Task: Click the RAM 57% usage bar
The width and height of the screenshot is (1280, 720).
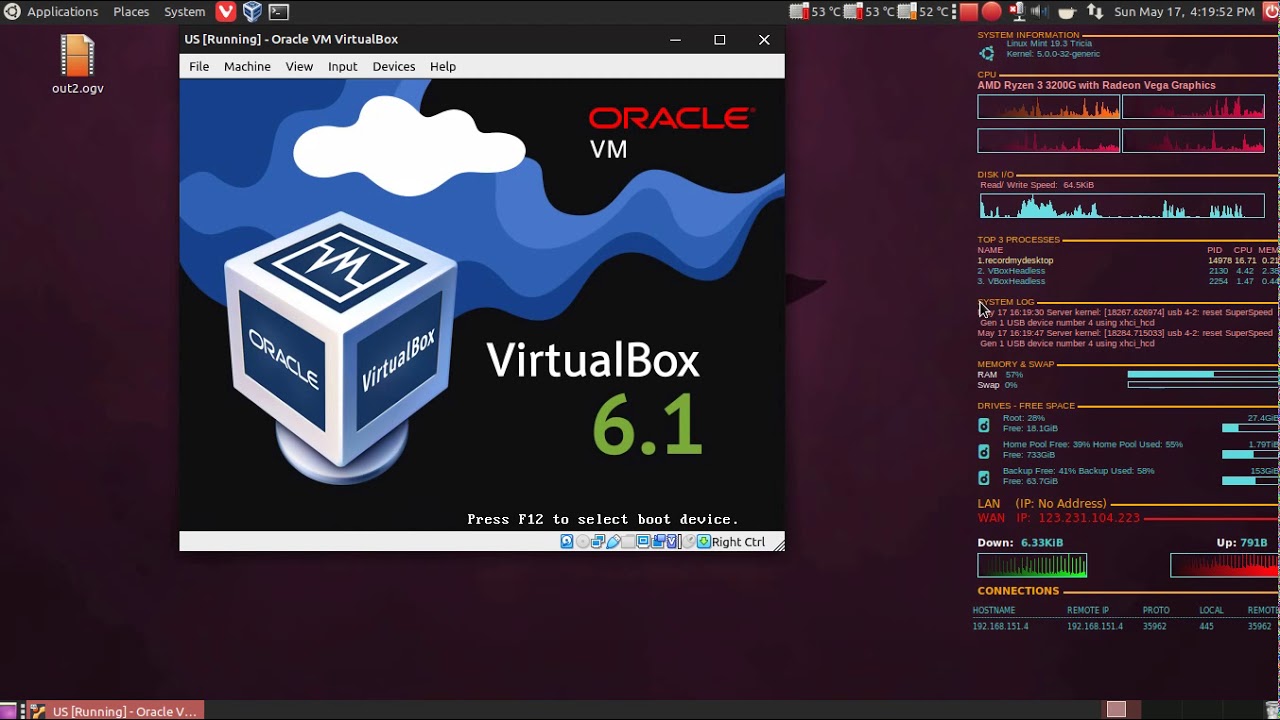Action: pyautogui.click(x=1203, y=374)
